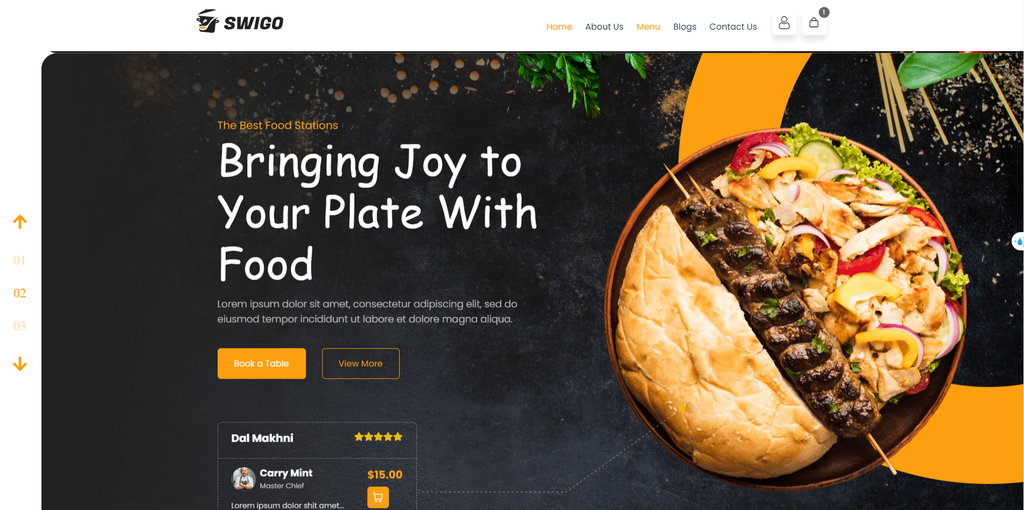Go to previous slide with up arrow
This screenshot has width=1024, height=510.
[20, 222]
